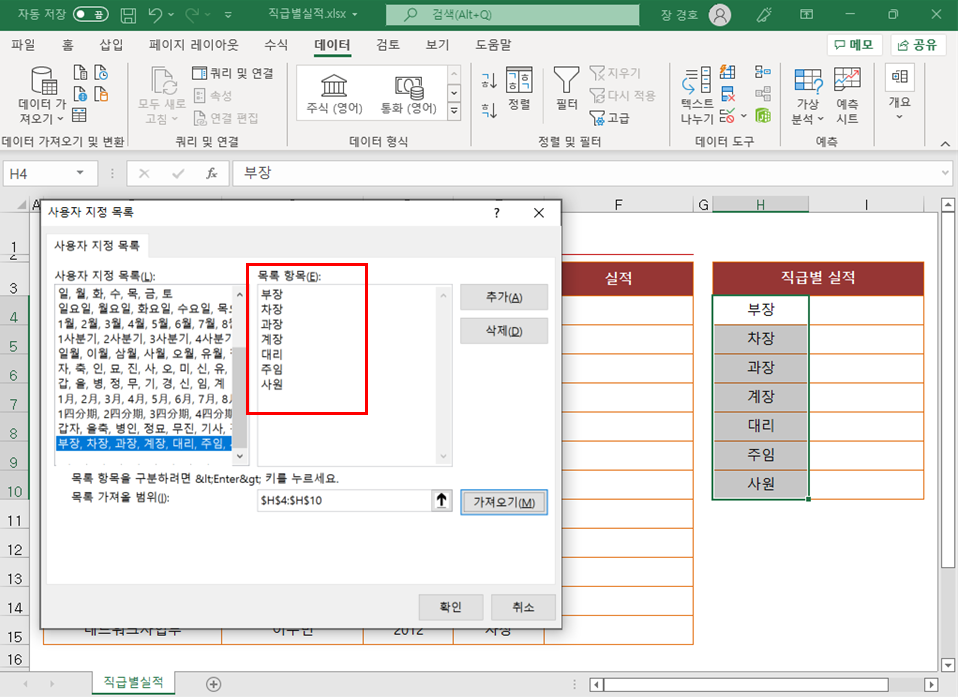Sort ascending with the A-Z icon
Screen dimensions: 958x697
pos(489,80)
